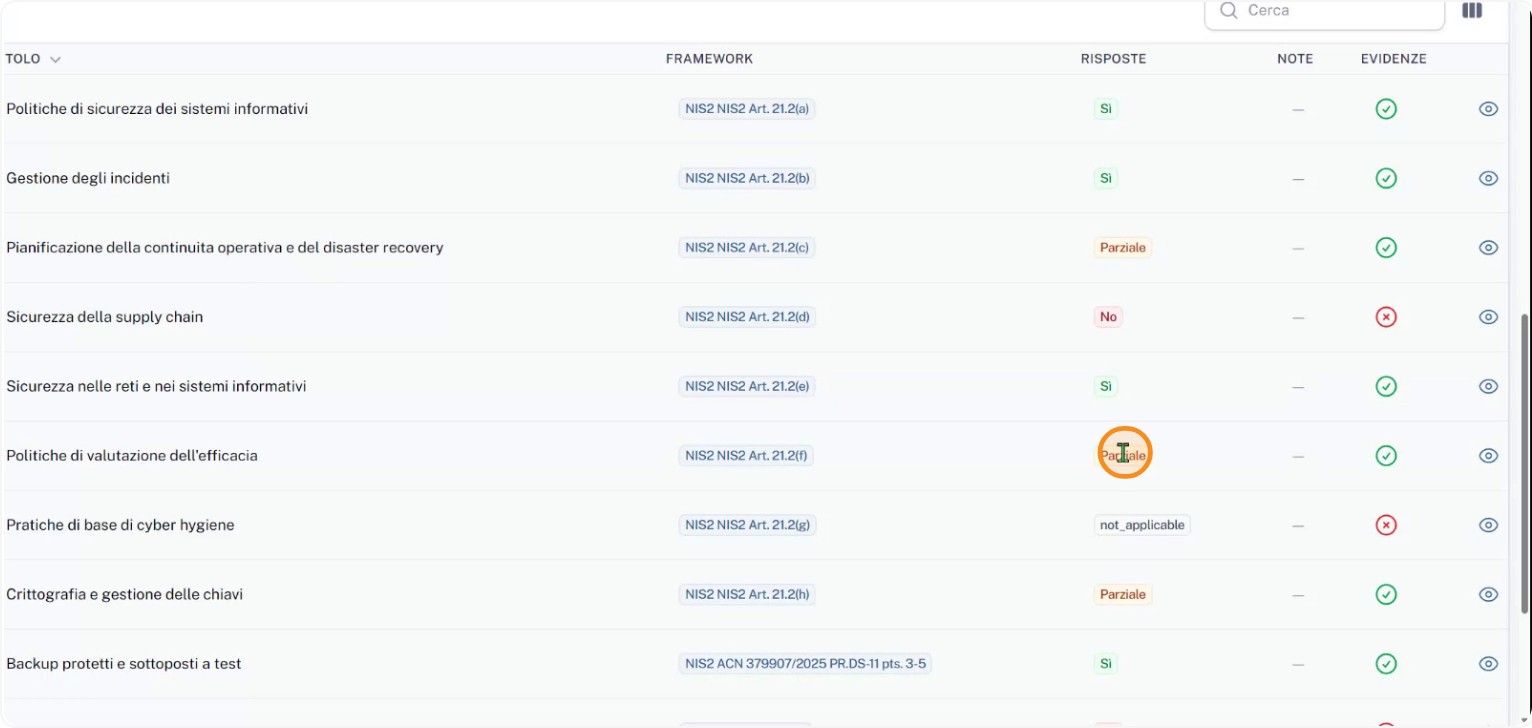Select the not_applicable response badge

(1142, 525)
